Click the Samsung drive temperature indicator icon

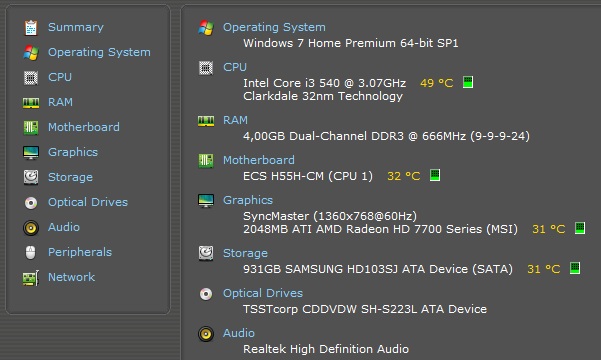tap(575, 268)
